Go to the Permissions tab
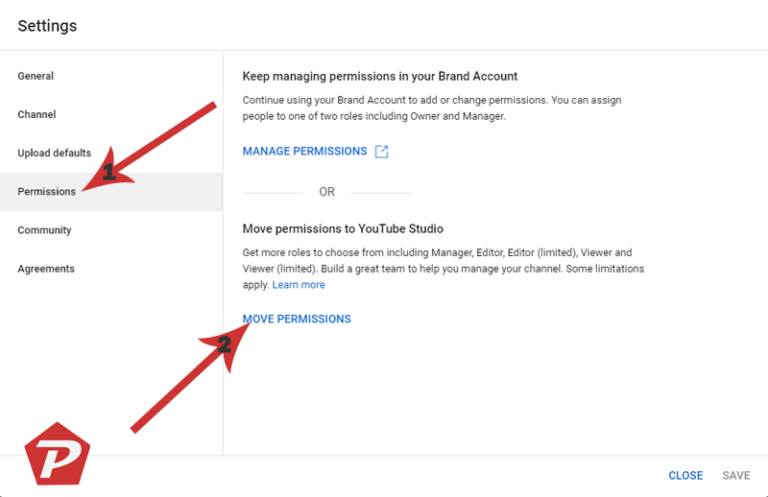The width and height of the screenshot is (768, 497). (46, 191)
